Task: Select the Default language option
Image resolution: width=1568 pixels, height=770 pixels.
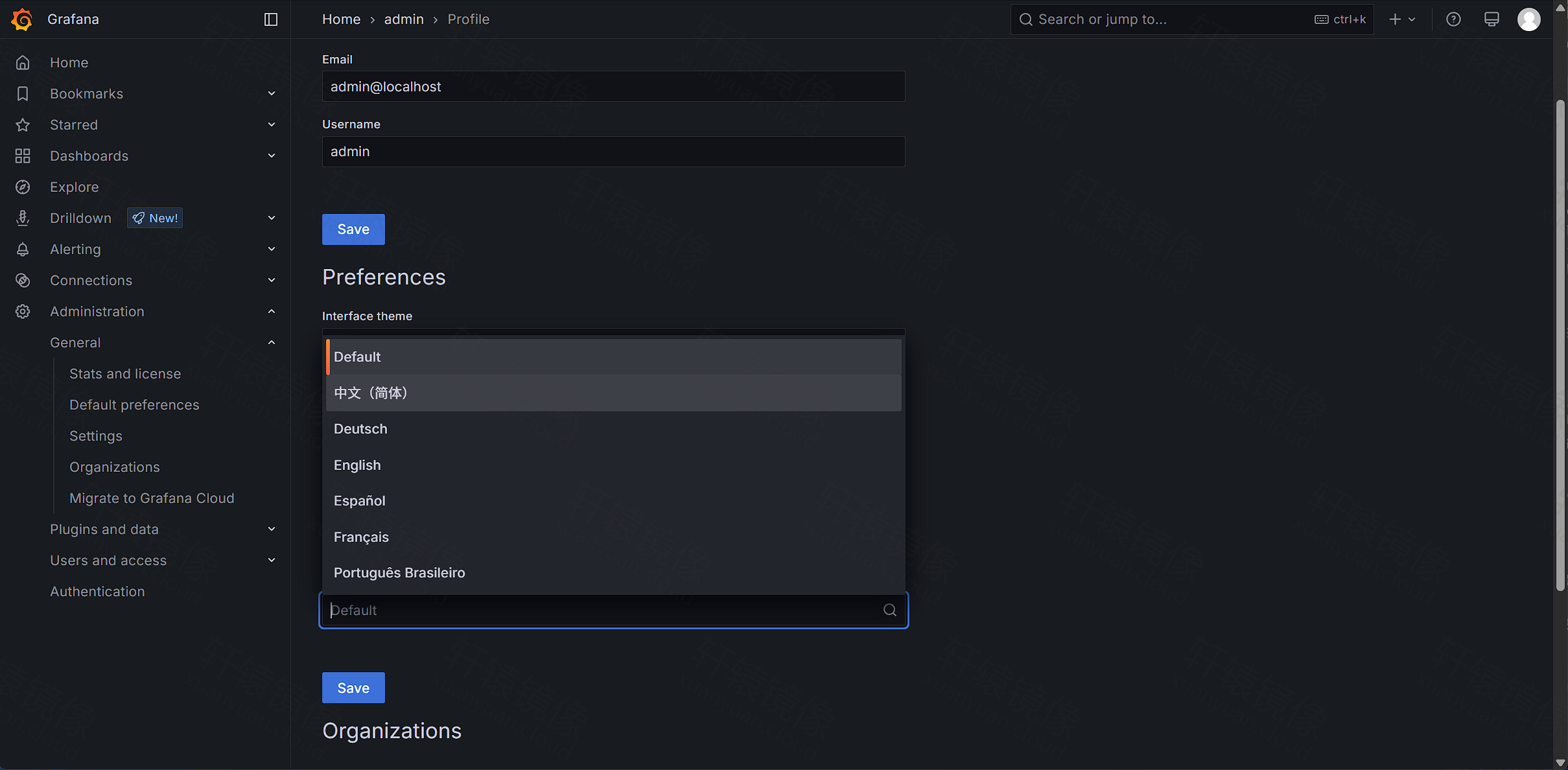Action: tap(613, 357)
